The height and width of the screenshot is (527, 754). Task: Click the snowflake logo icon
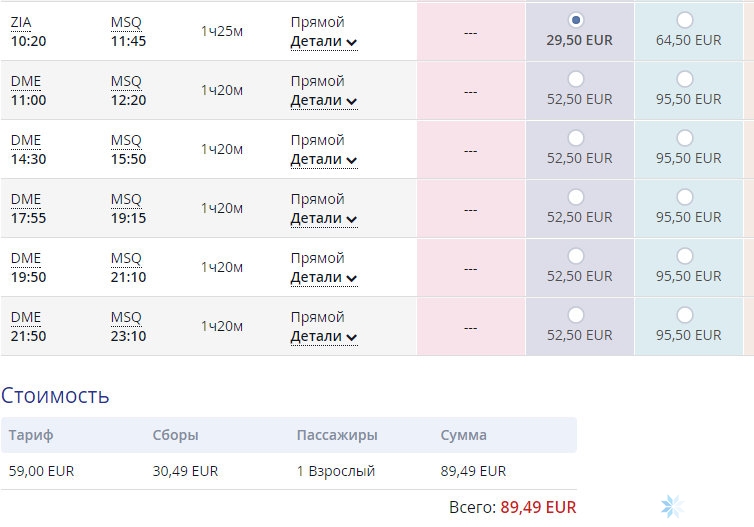click(672, 506)
